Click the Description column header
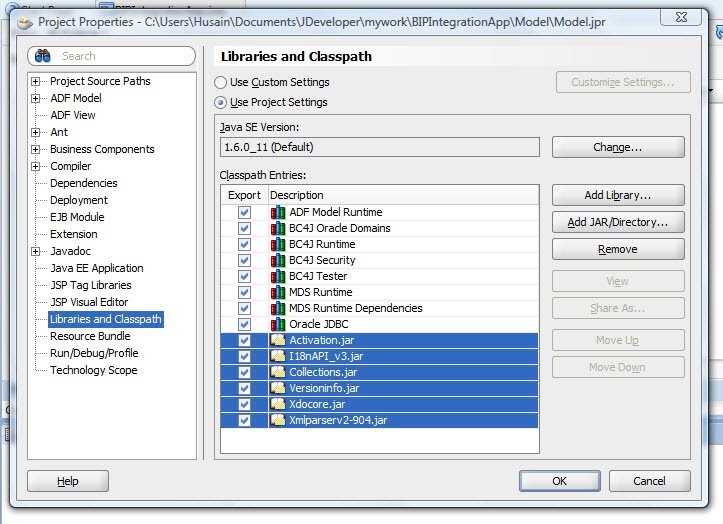The image size is (723, 524). [403, 195]
